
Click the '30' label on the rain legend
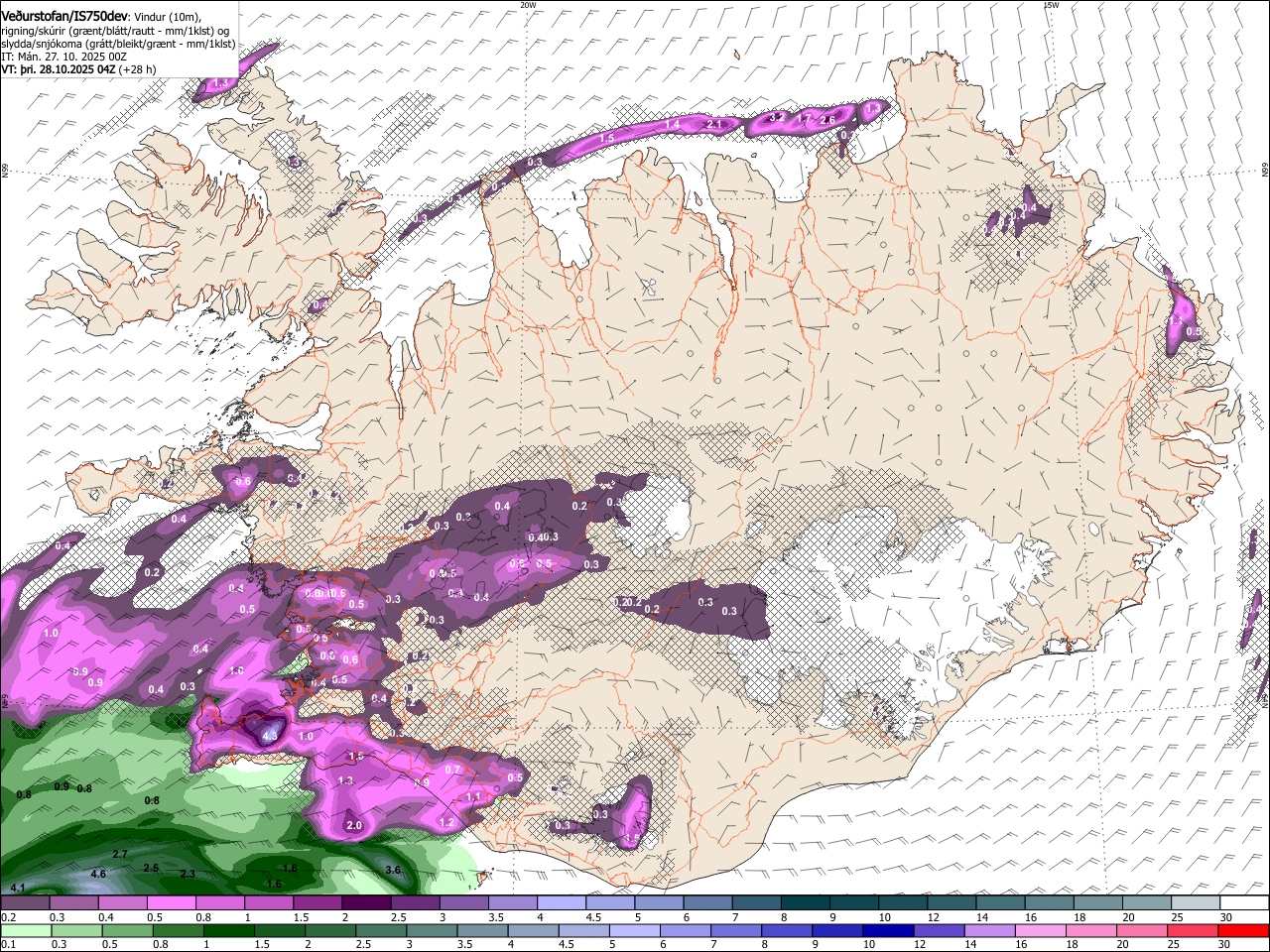[x=1224, y=945]
